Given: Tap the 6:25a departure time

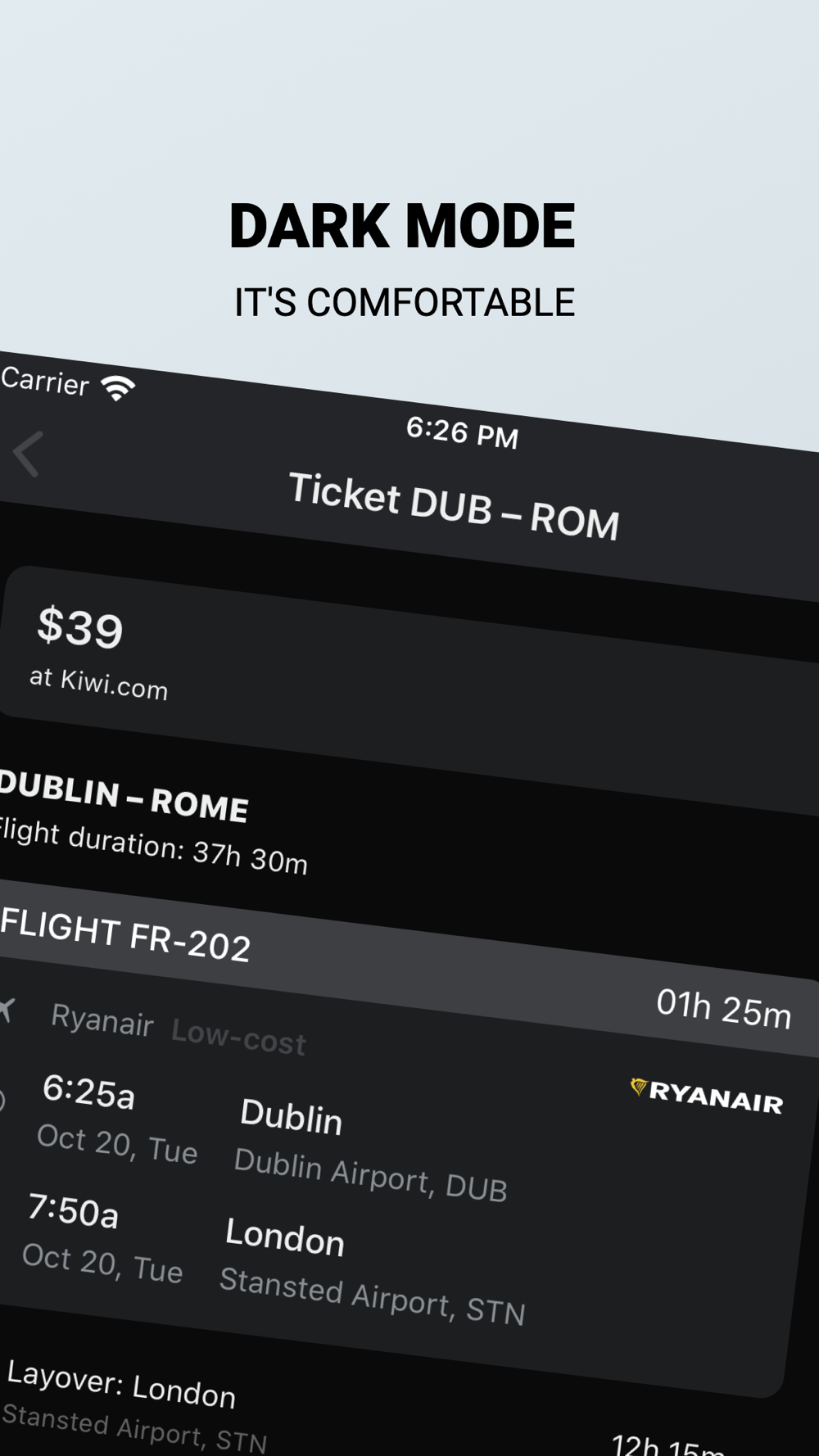Looking at the screenshot, I should (x=88, y=1092).
